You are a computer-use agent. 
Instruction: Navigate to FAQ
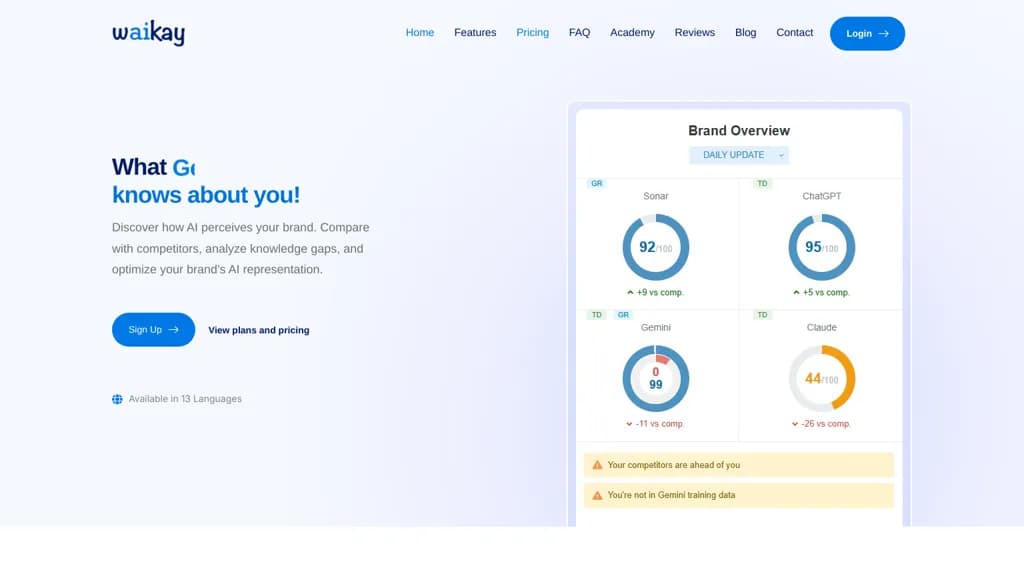pyautogui.click(x=579, y=33)
